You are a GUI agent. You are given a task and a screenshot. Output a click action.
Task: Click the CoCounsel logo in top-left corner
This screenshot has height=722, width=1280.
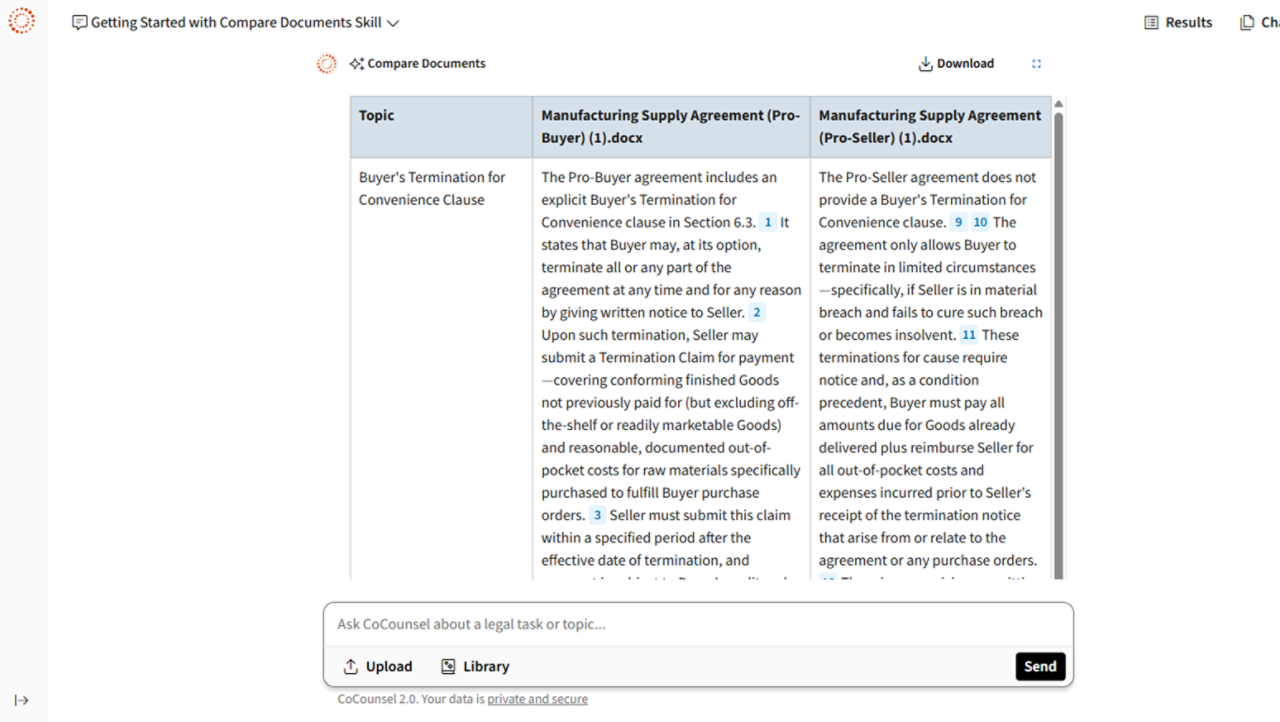pos(21,21)
